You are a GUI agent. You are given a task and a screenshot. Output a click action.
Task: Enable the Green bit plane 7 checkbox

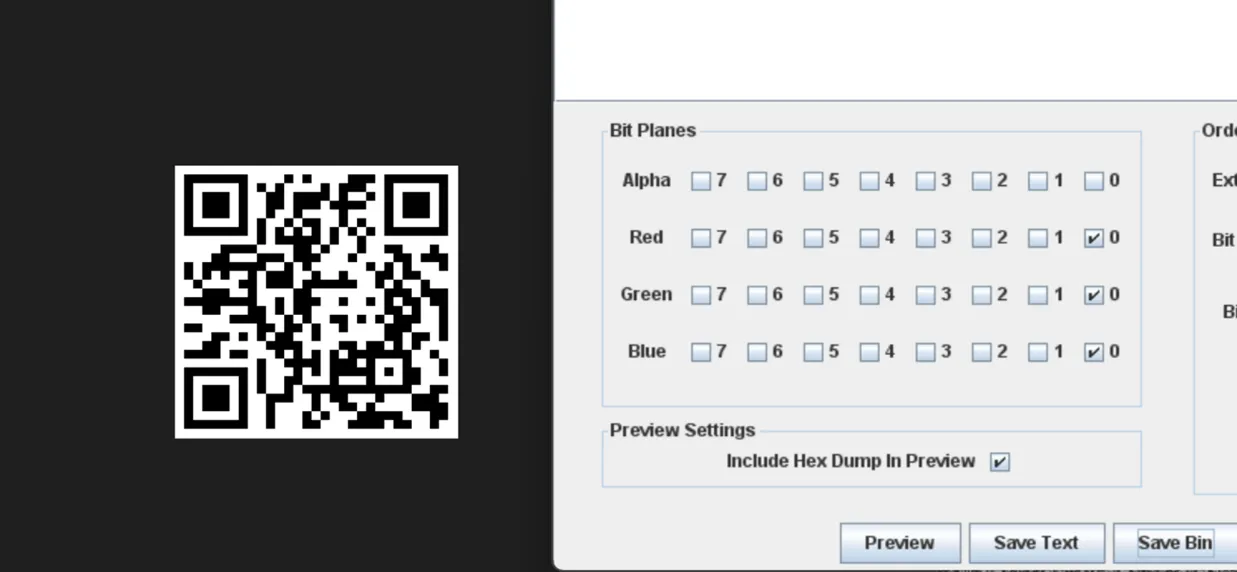tap(701, 295)
